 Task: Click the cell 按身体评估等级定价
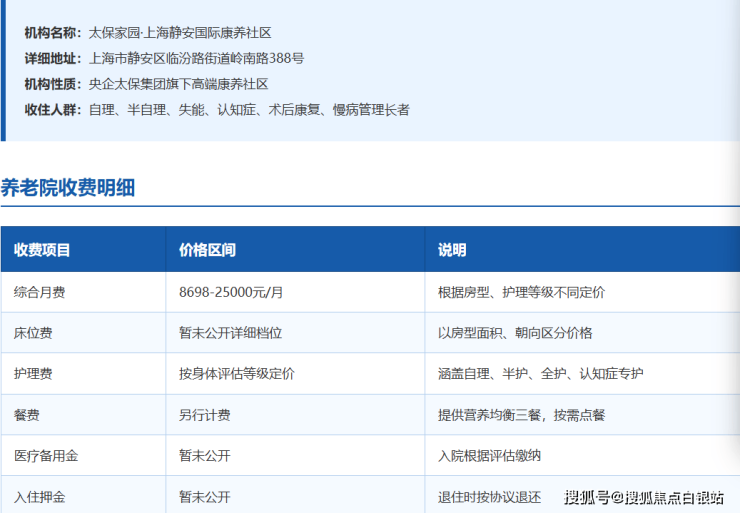click(237, 373)
